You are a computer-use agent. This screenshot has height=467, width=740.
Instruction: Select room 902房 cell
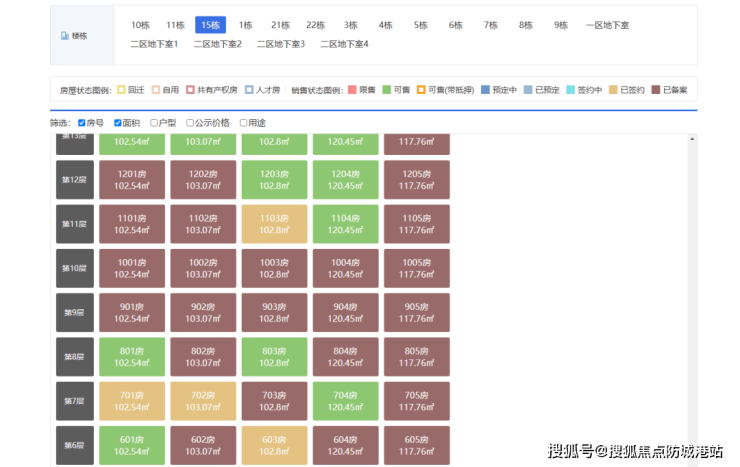(203, 313)
